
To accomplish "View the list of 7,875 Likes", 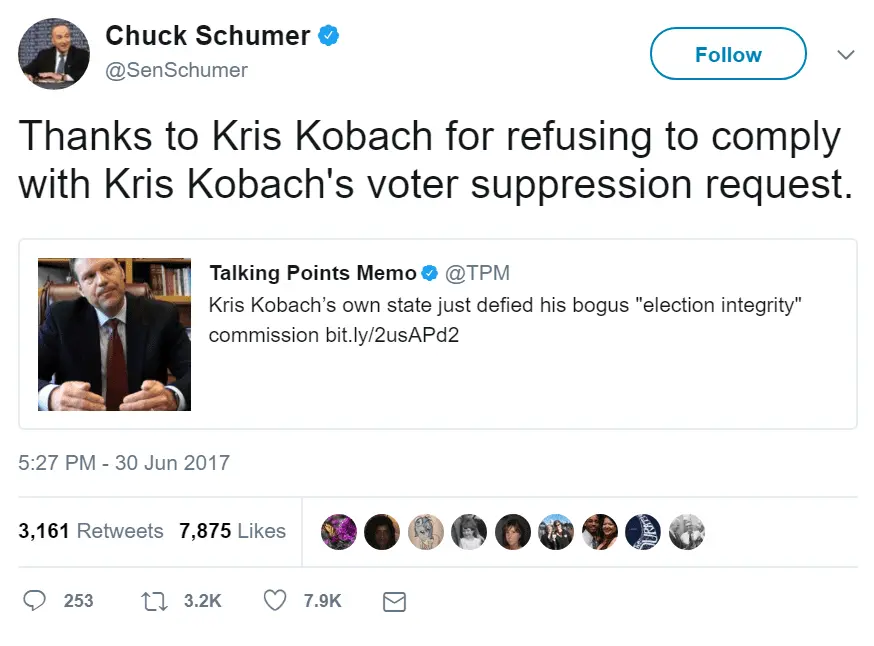I will pyautogui.click(x=232, y=531).
